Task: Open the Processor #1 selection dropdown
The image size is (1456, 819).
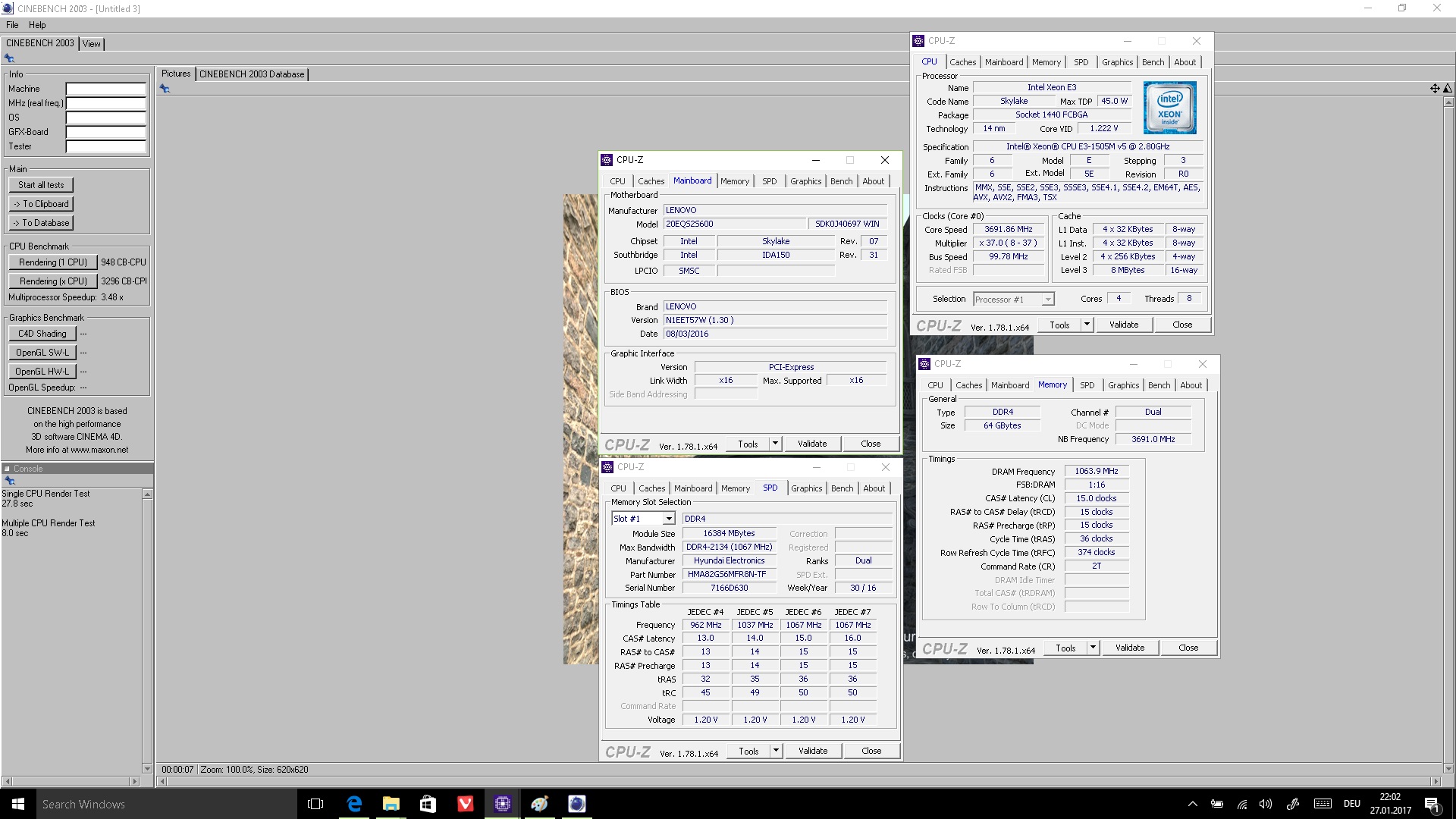Action: coord(1013,300)
